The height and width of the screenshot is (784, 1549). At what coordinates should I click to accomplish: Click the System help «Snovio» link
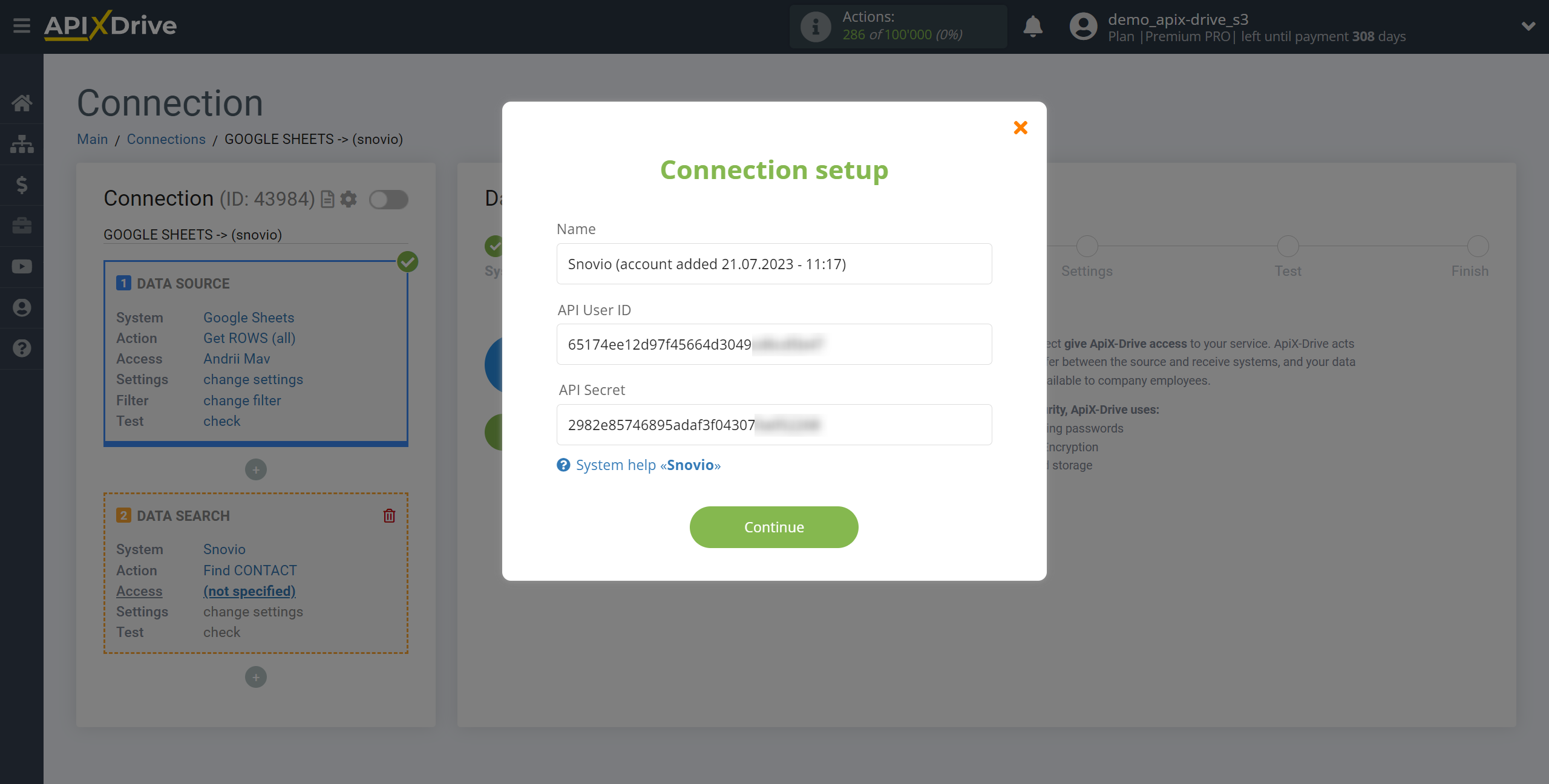[649, 464]
